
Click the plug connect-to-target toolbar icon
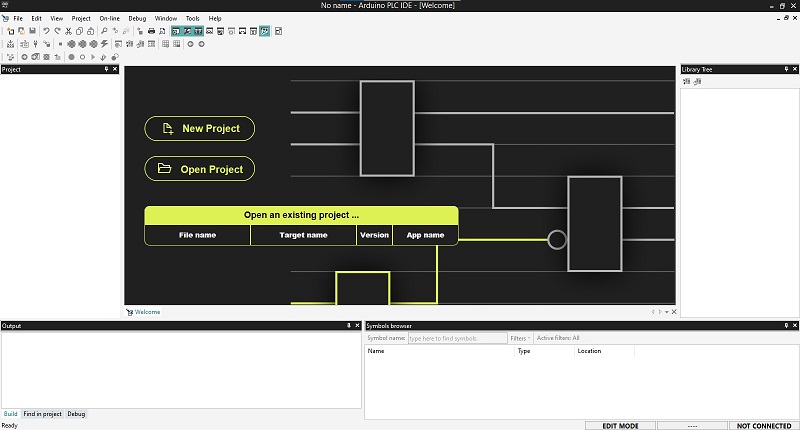[x=35, y=44]
